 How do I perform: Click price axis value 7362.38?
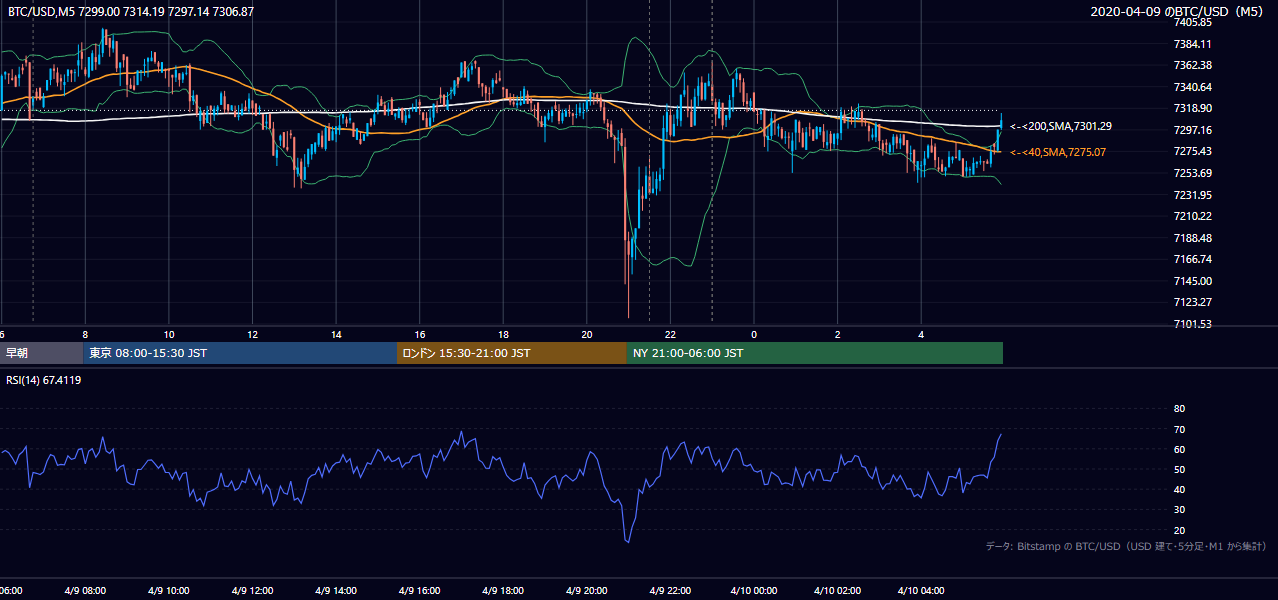(1193, 65)
